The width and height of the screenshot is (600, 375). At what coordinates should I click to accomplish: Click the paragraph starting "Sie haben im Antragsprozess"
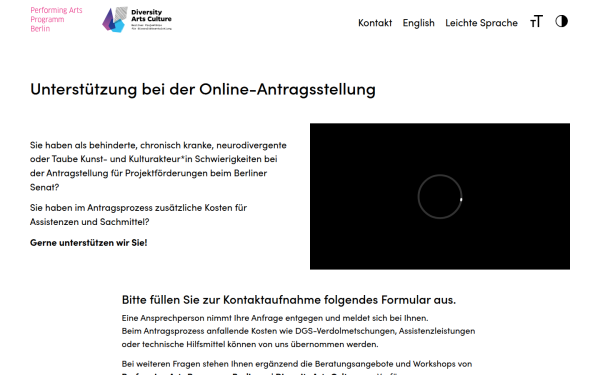(139, 215)
